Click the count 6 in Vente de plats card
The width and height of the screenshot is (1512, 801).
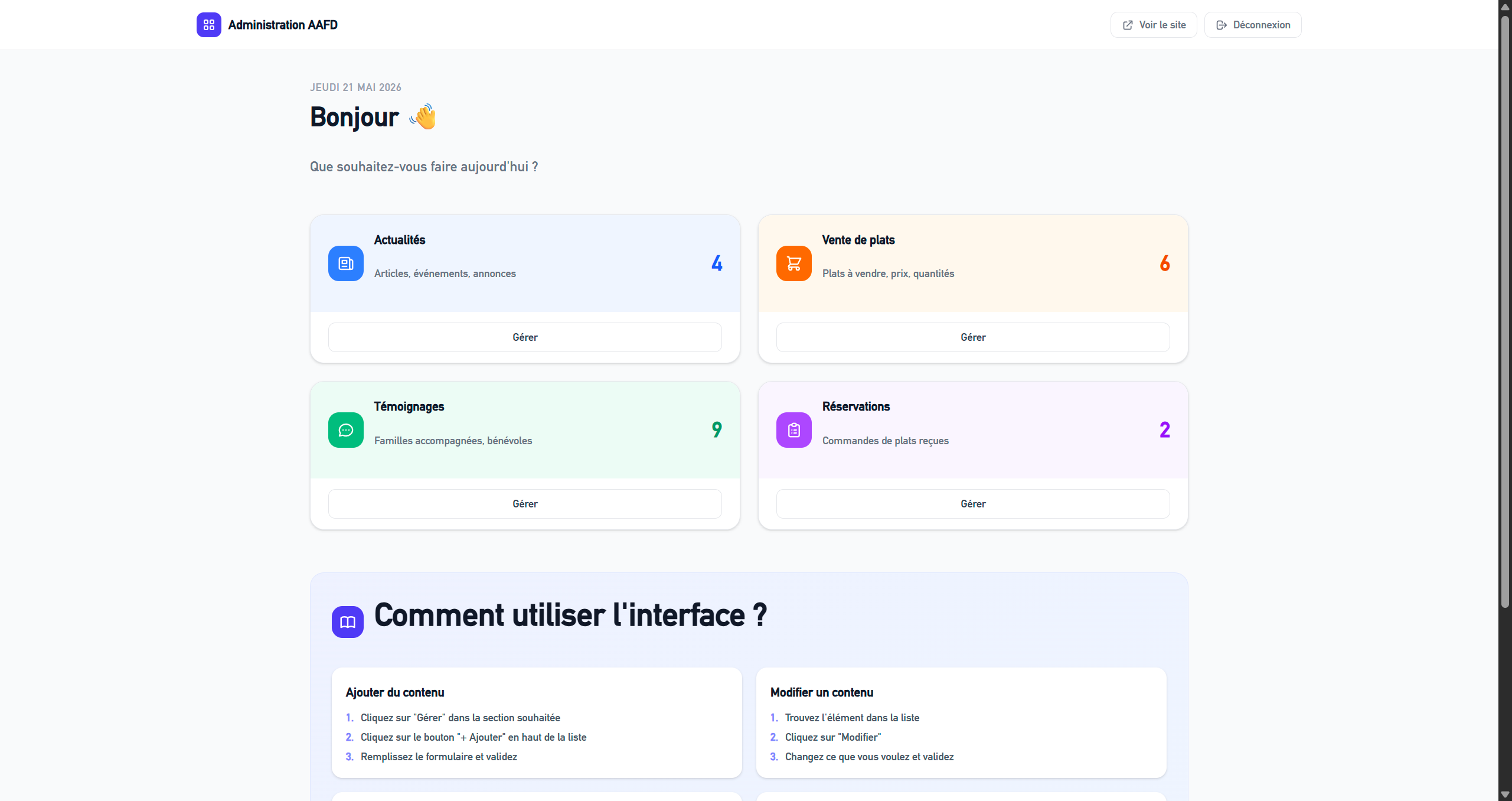[1165, 263]
